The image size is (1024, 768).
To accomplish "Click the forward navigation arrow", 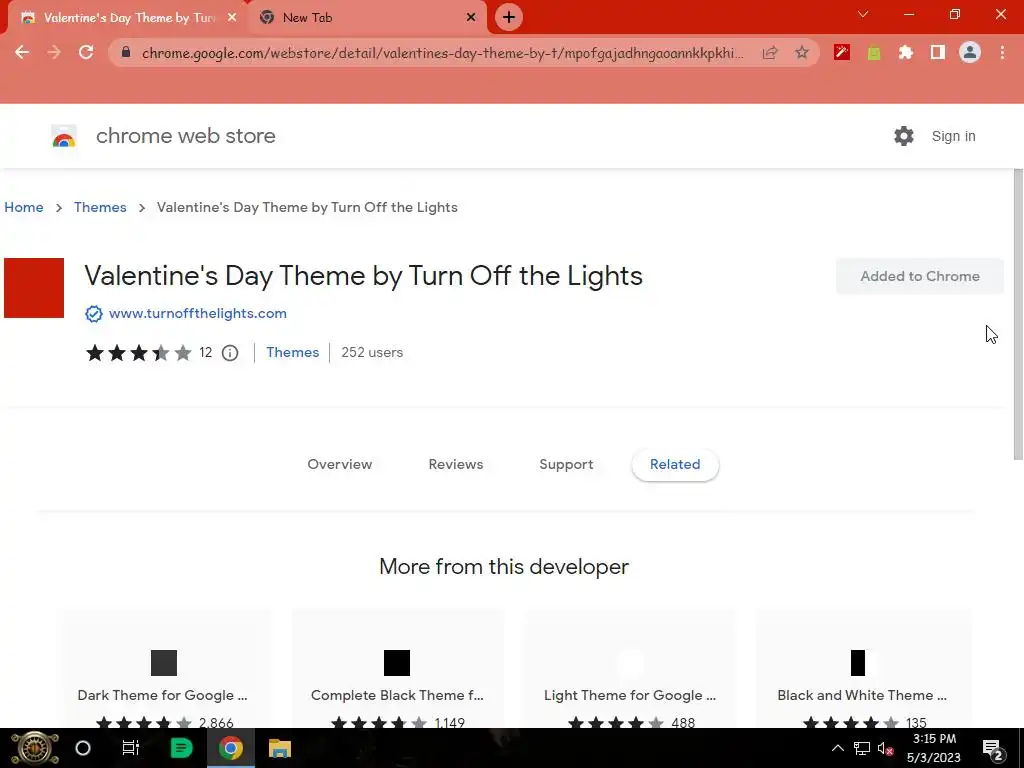I will [54, 52].
